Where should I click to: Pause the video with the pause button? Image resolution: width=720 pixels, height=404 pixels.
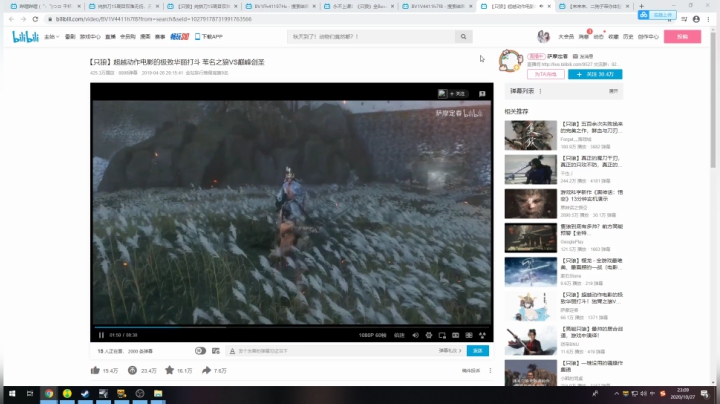click(x=101, y=335)
